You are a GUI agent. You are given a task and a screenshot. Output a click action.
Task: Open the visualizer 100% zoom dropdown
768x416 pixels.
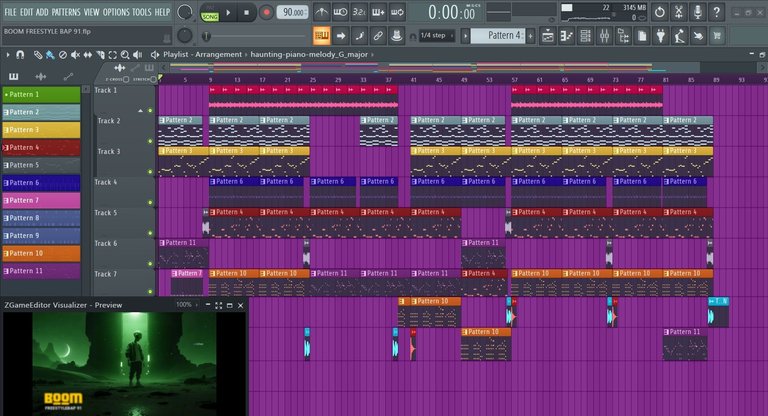click(187, 305)
